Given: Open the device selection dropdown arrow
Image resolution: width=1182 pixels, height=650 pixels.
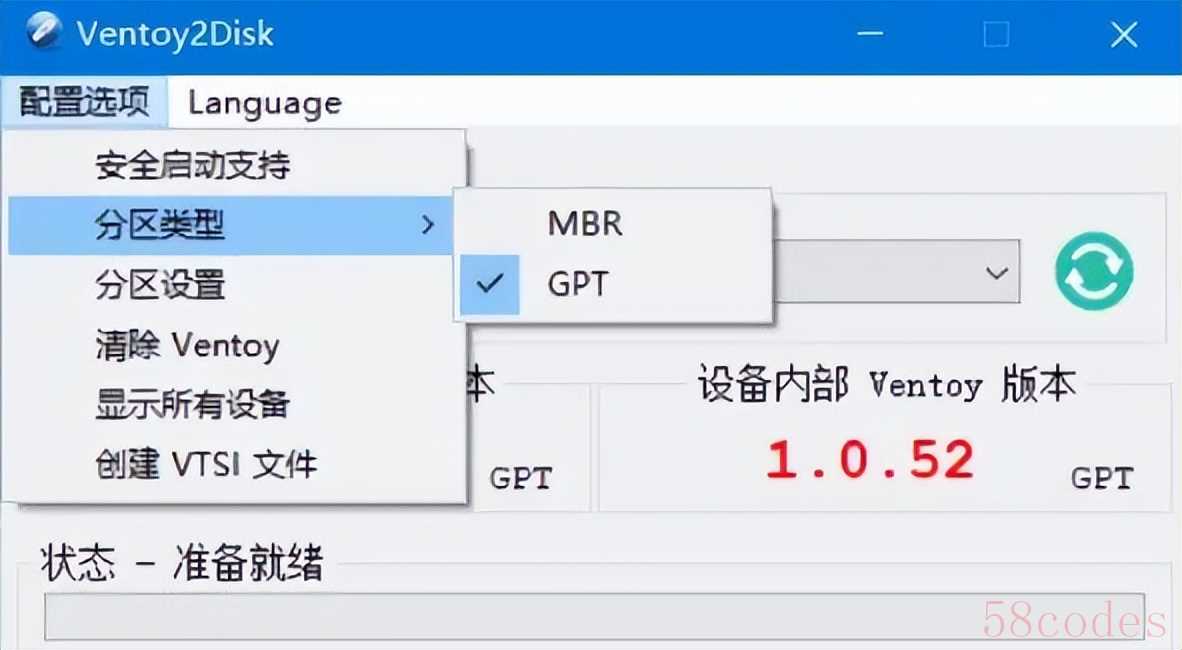Looking at the screenshot, I should [x=997, y=272].
